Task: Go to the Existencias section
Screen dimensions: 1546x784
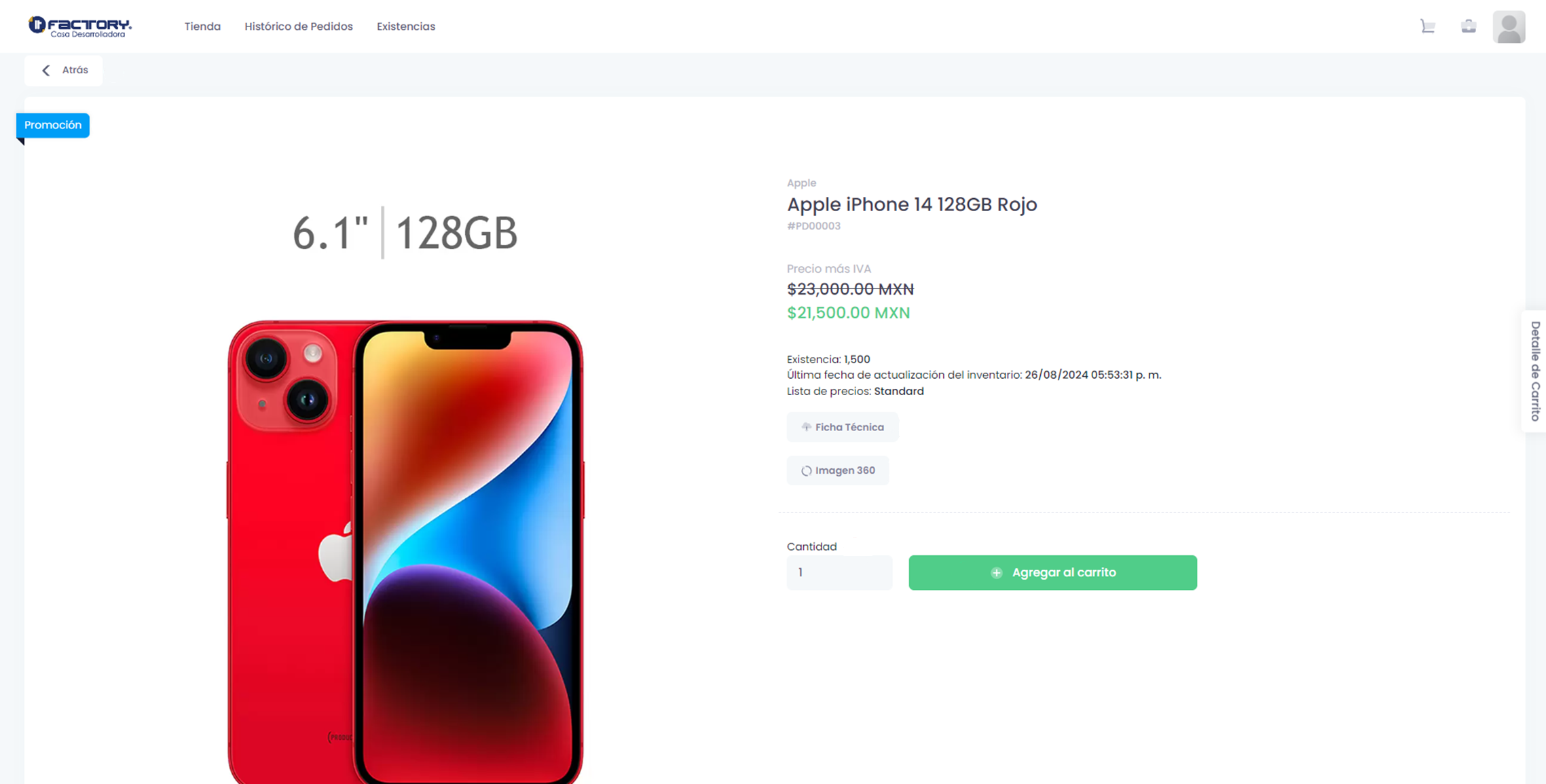Action: coord(406,26)
